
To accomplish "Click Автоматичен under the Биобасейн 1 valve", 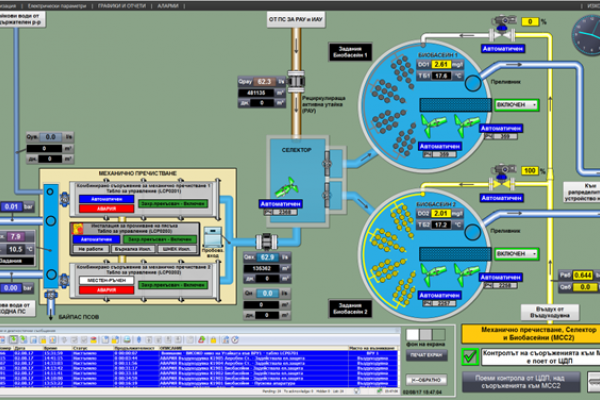I will (x=502, y=49).
